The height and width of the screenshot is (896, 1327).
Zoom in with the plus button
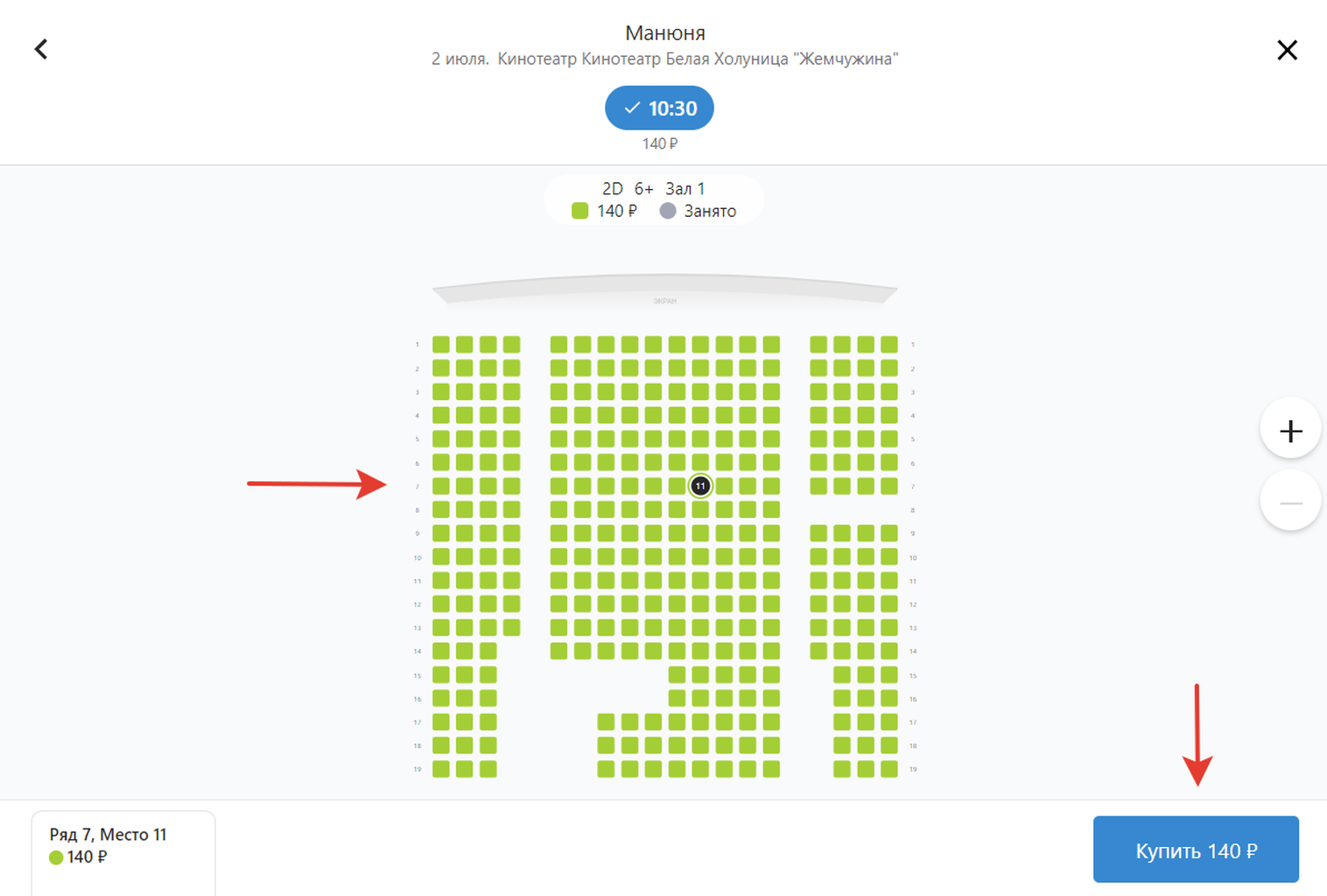(1290, 430)
